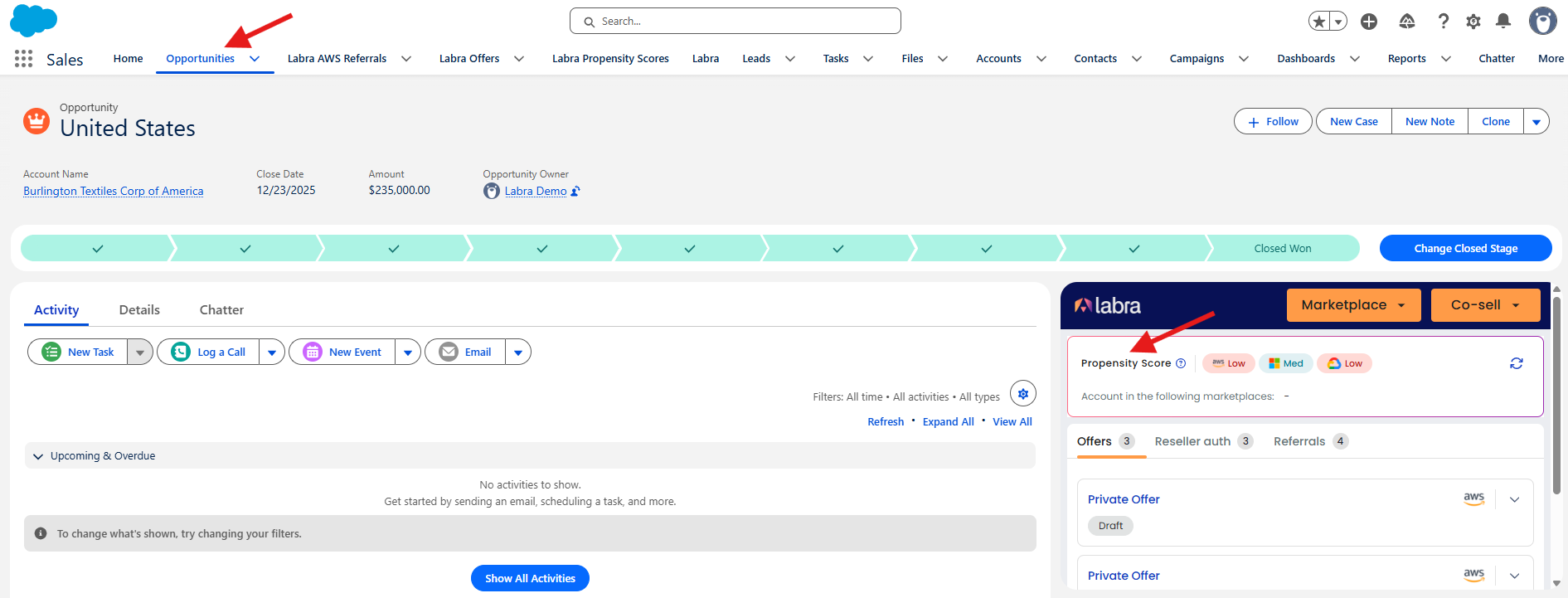
Task: Click the Refresh activities link
Action: (x=886, y=422)
